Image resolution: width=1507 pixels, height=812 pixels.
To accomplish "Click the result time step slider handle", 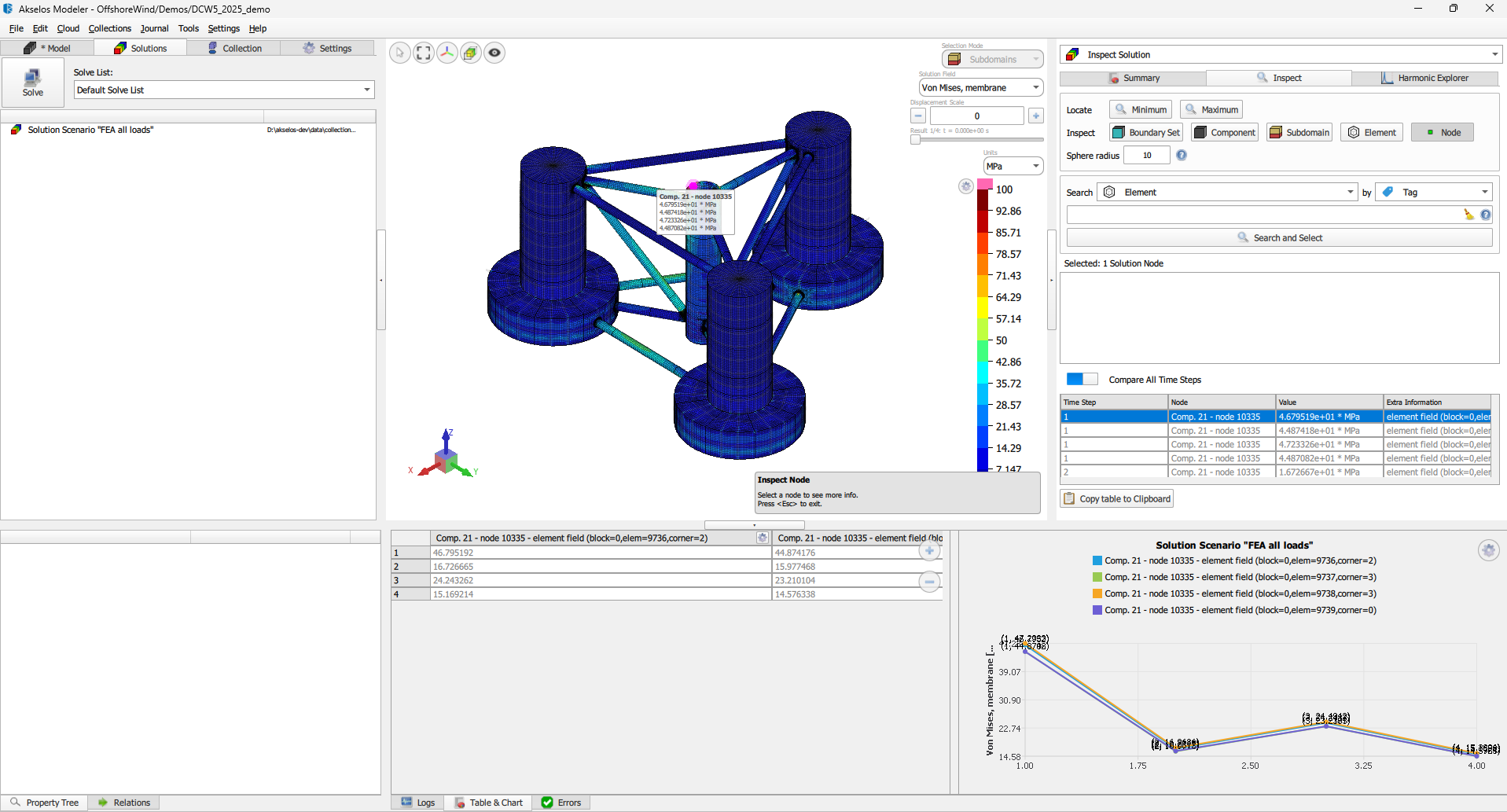I will 916,139.
